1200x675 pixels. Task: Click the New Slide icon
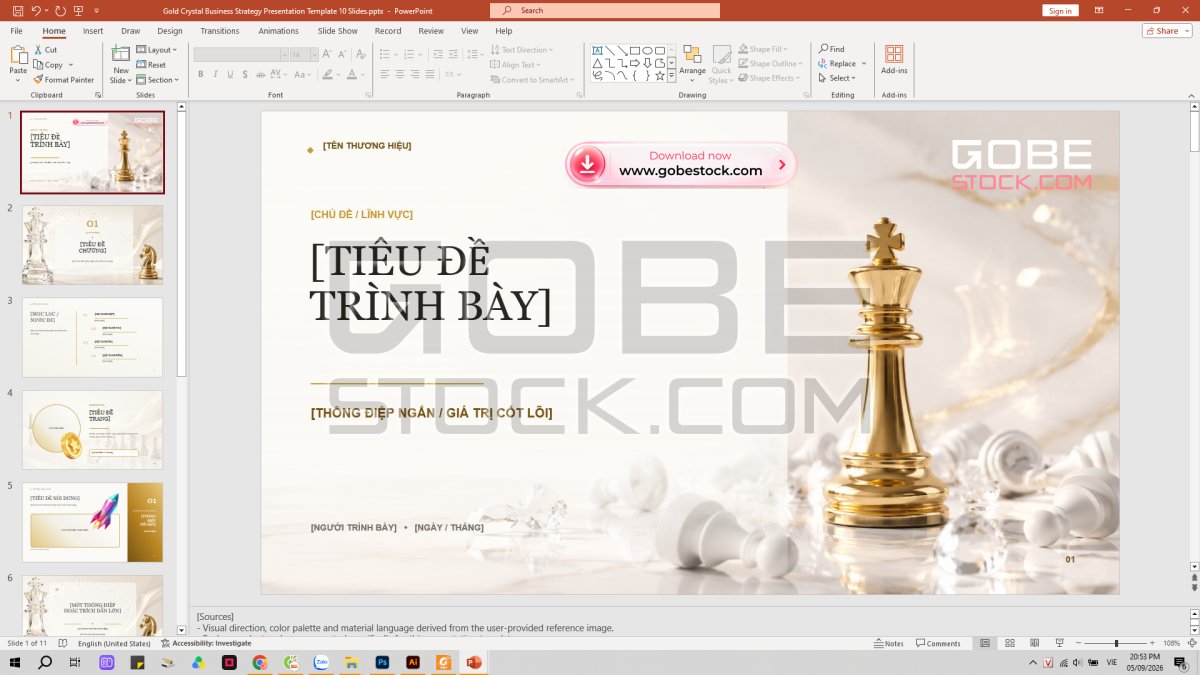(121, 54)
